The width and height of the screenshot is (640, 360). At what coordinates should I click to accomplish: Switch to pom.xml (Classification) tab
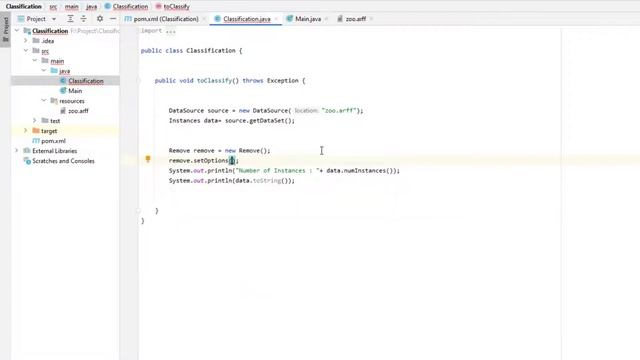click(x=161, y=19)
